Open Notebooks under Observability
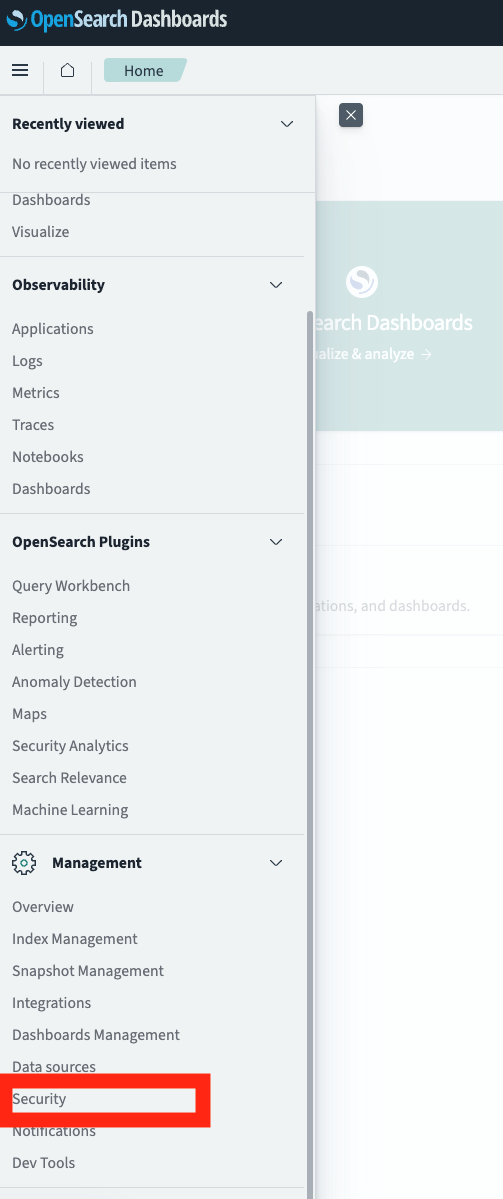Viewport: 503px width, 1199px height. tap(48, 457)
